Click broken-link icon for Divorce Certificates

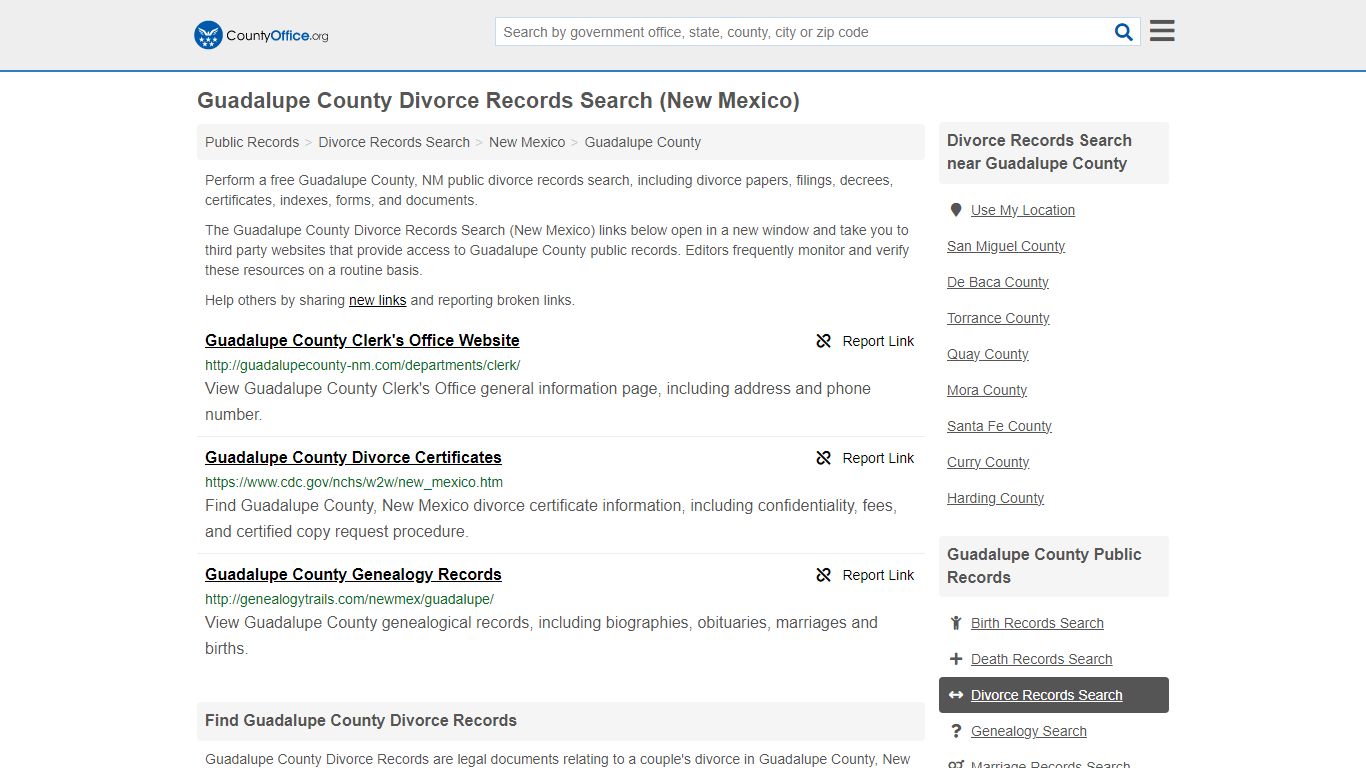click(x=824, y=458)
